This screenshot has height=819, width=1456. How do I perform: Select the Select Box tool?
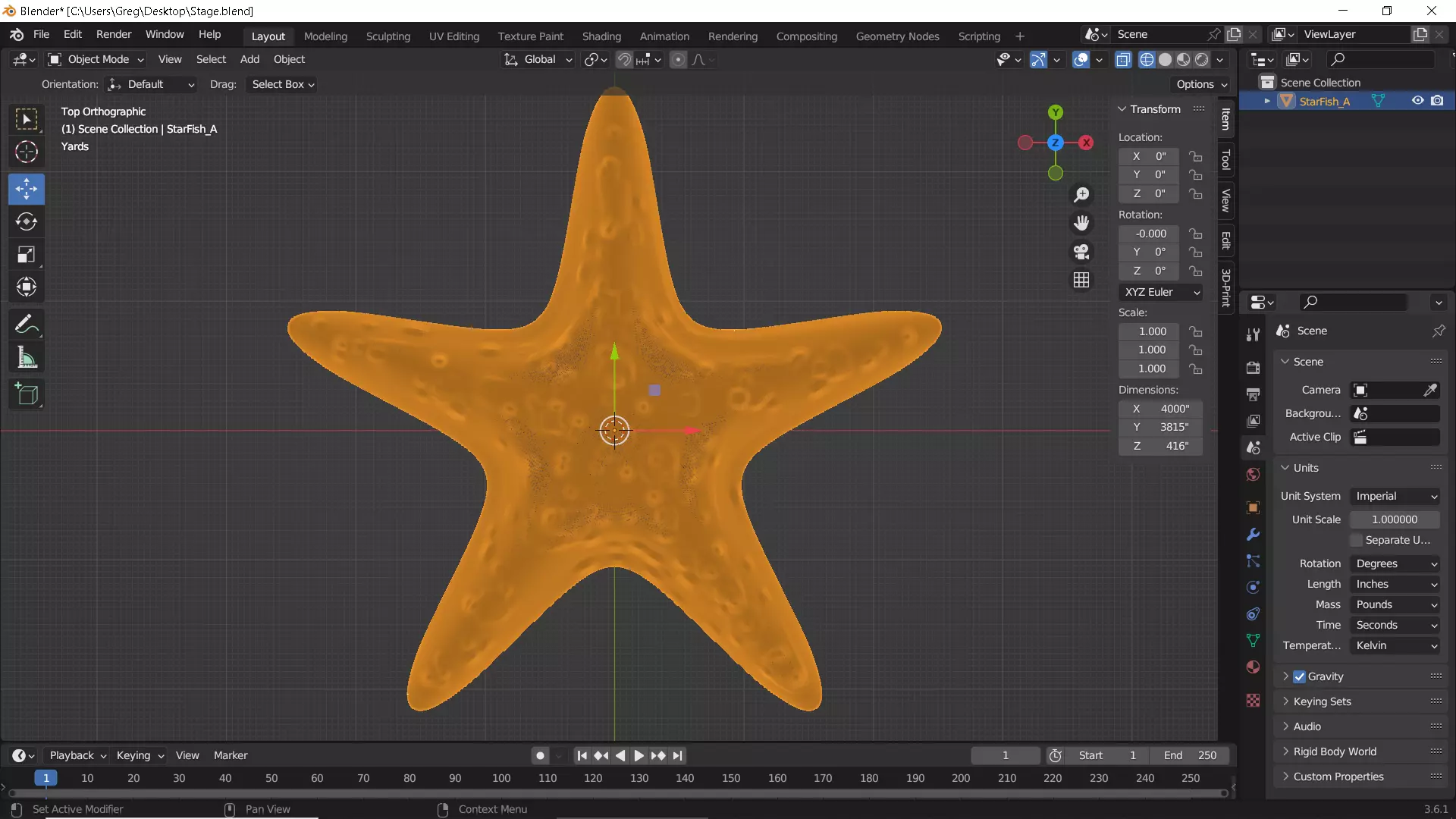(x=27, y=119)
